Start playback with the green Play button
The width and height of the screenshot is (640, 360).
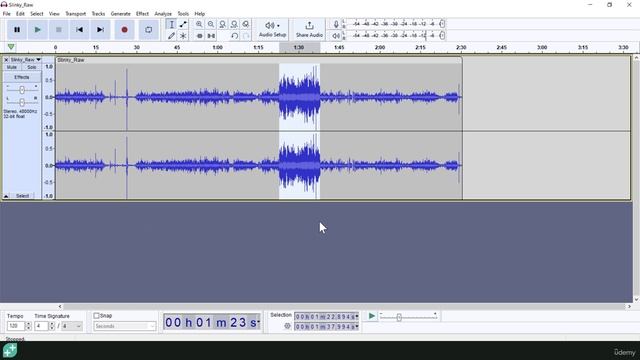point(38,30)
